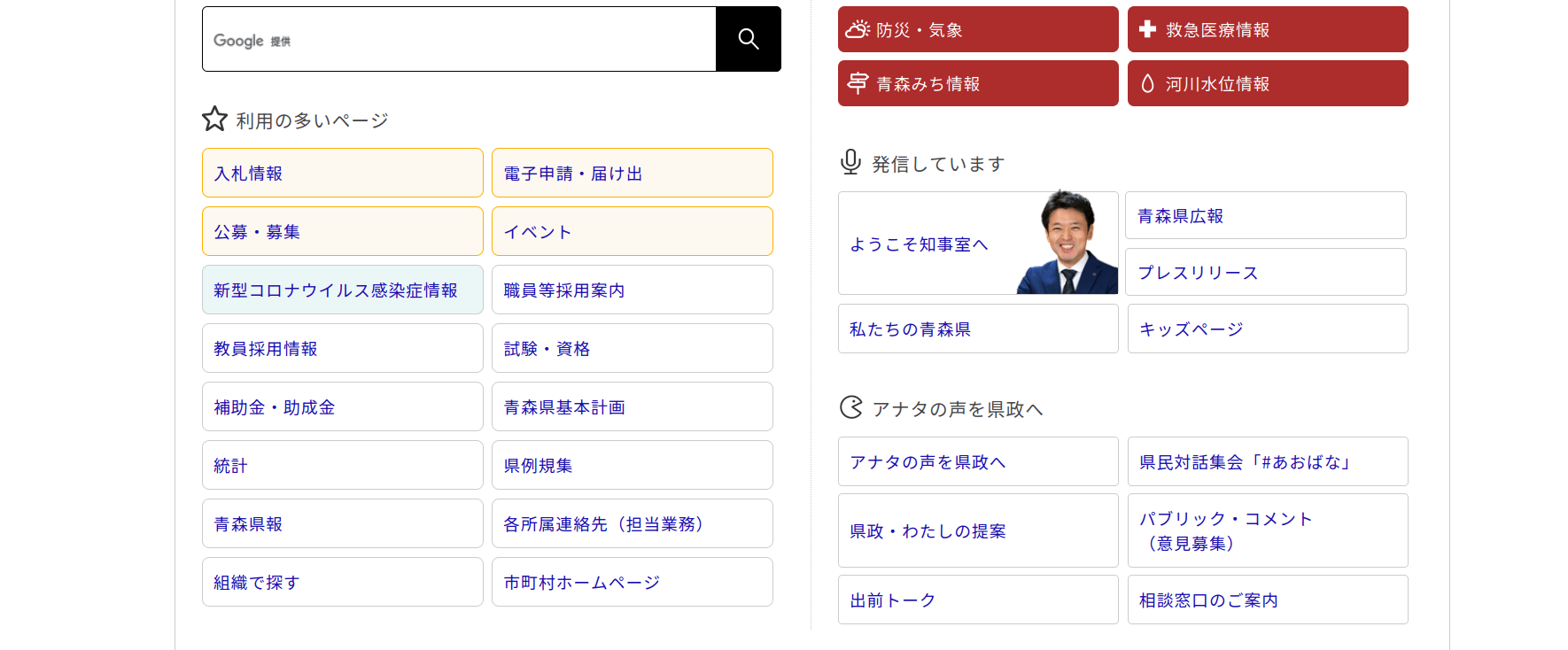Click the medical cross icon on 救急医療情報
Viewport: 1568px width, 650px height.
[x=1147, y=29]
